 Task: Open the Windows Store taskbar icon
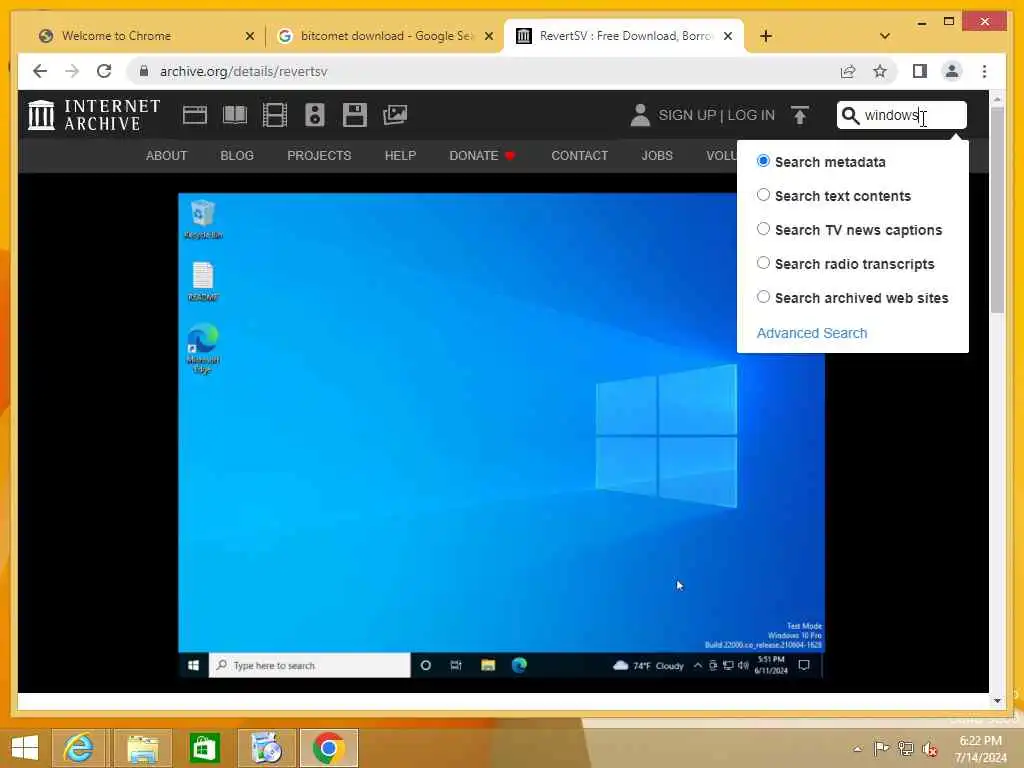(x=204, y=748)
